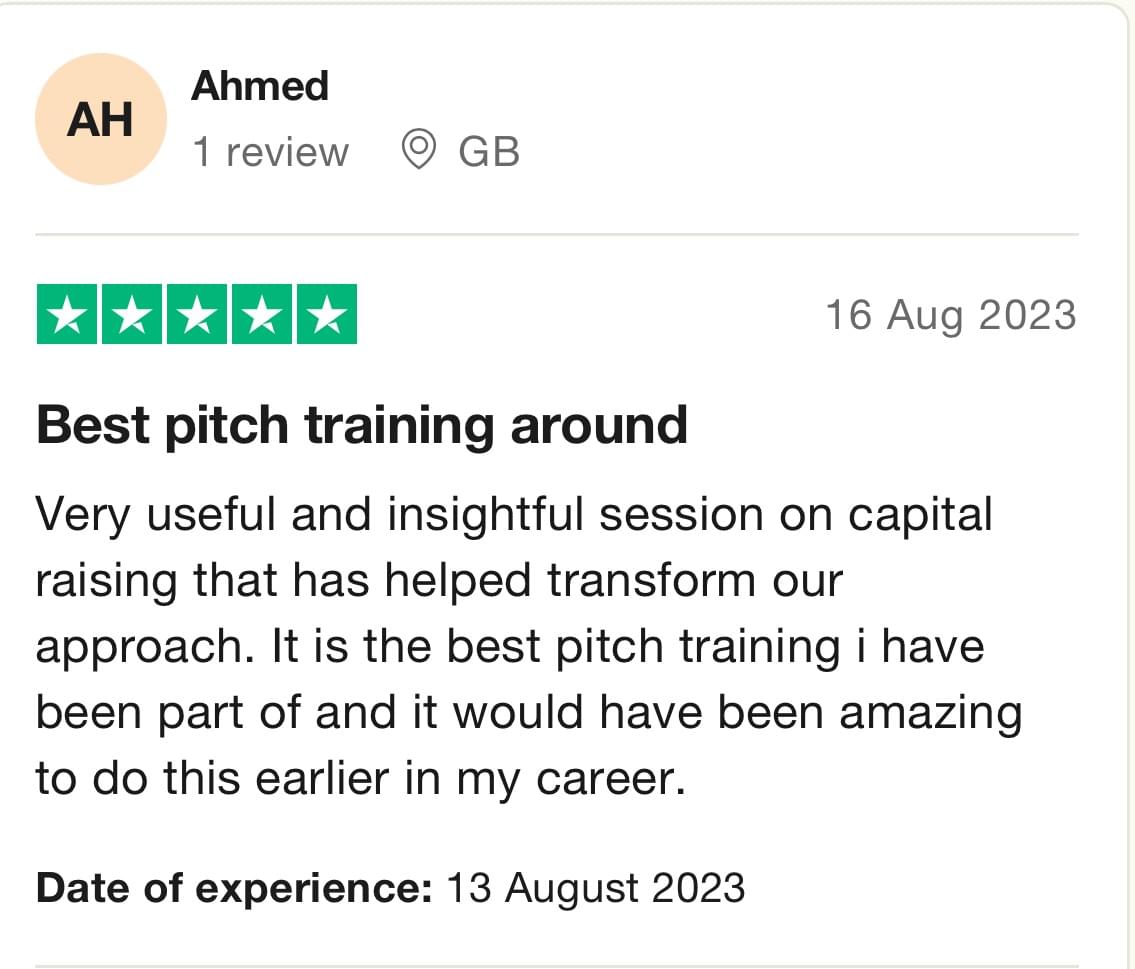Click the location pin icon
Screen dimensions: 1135x969
coord(418,150)
